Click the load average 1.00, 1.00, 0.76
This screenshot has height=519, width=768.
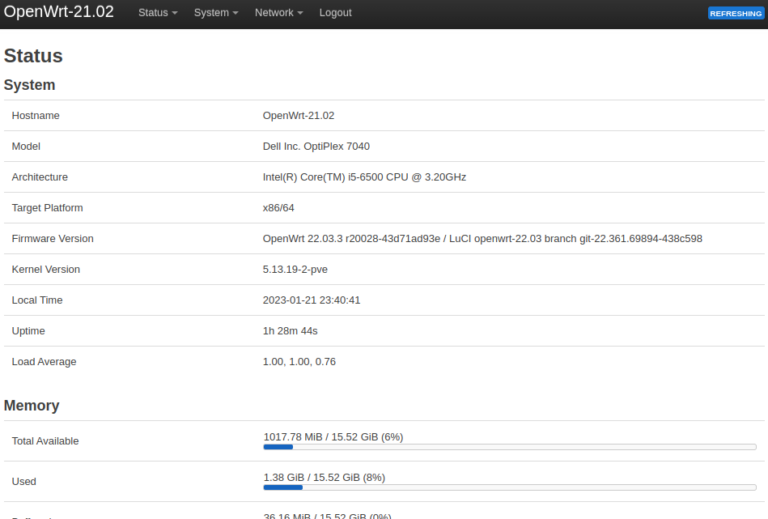coord(299,362)
